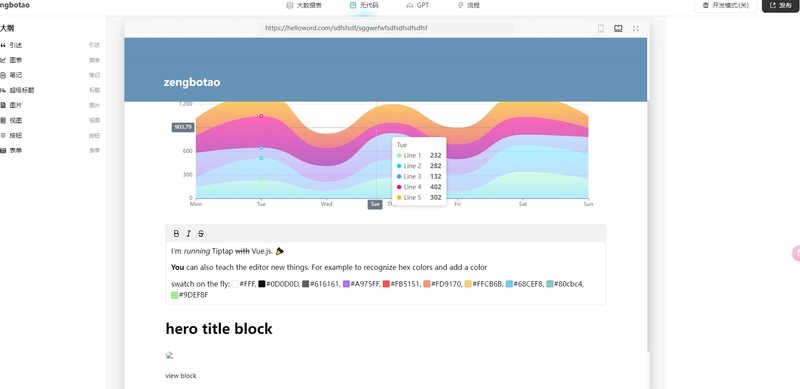Switch preview to desktop laptop view
Screen dimensions: 800x389
click(x=618, y=29)
